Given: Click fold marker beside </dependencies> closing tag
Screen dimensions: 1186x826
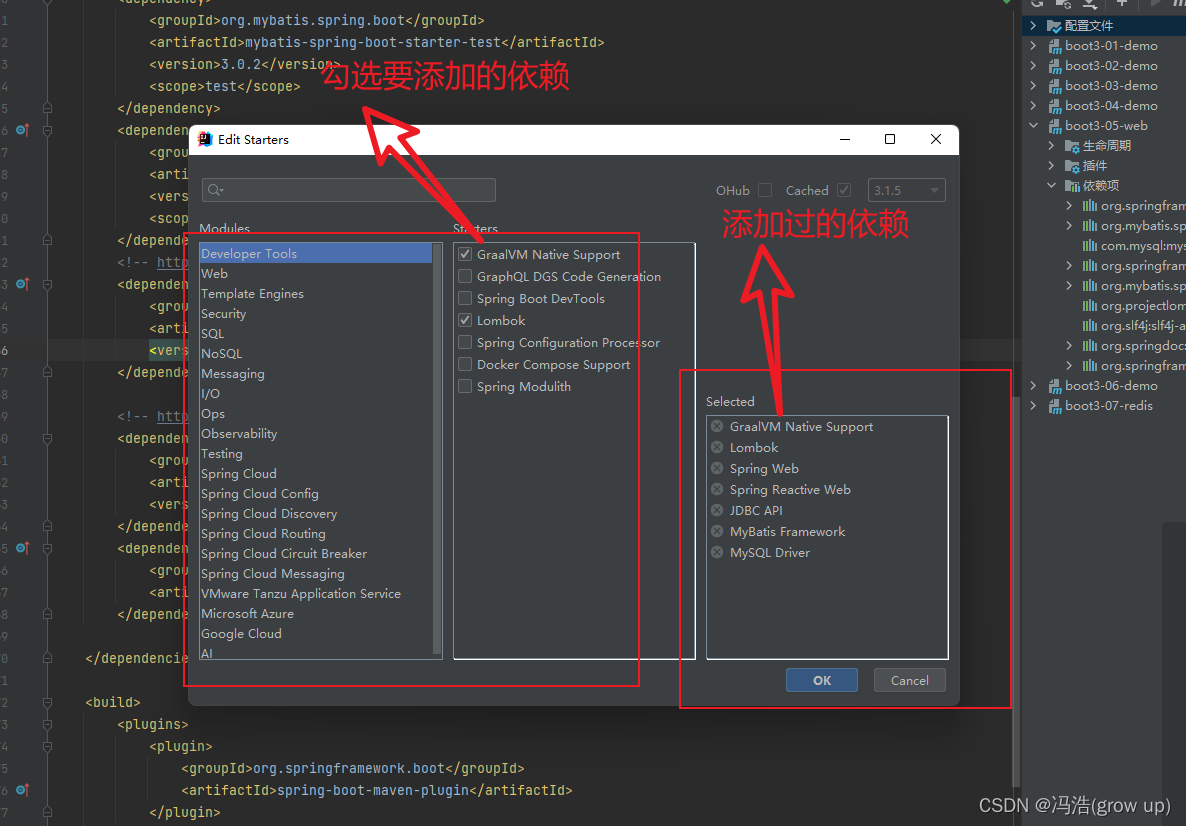Looking at the screenshot, I should (x=48, y=659).
